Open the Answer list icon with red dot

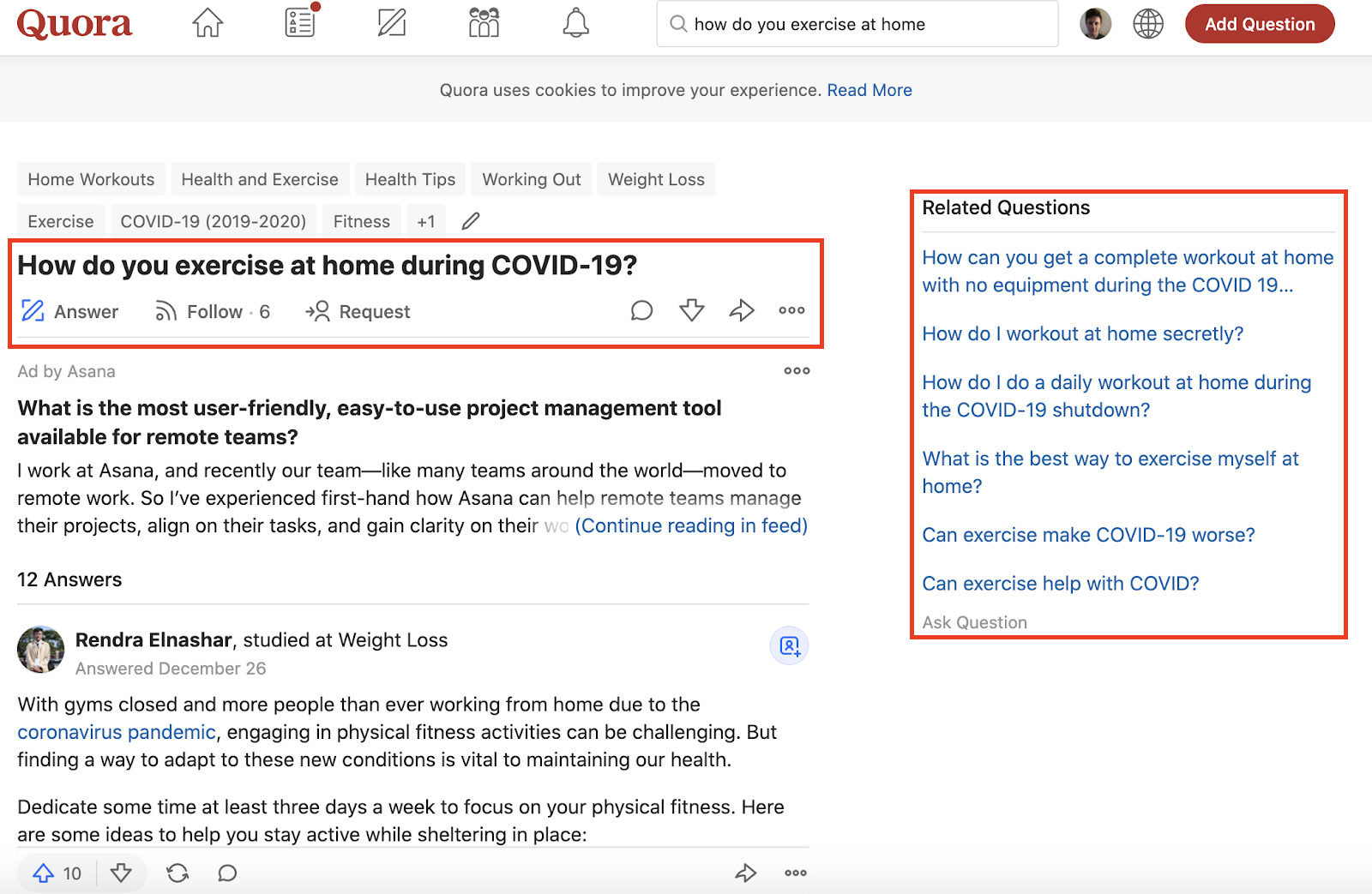point(302,21)
